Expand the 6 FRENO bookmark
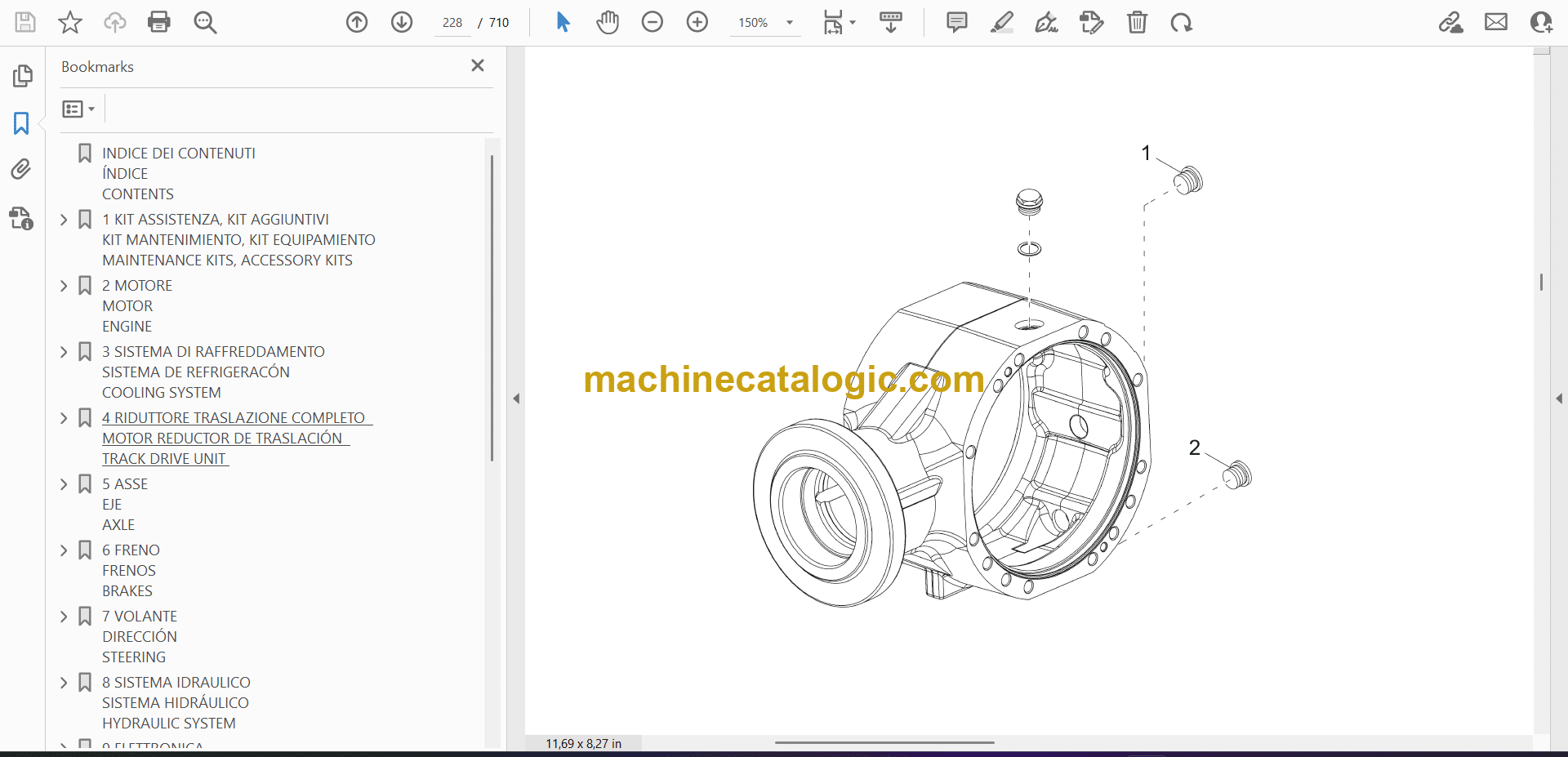This screenshot has height=757, width=1568. [64, 550]
